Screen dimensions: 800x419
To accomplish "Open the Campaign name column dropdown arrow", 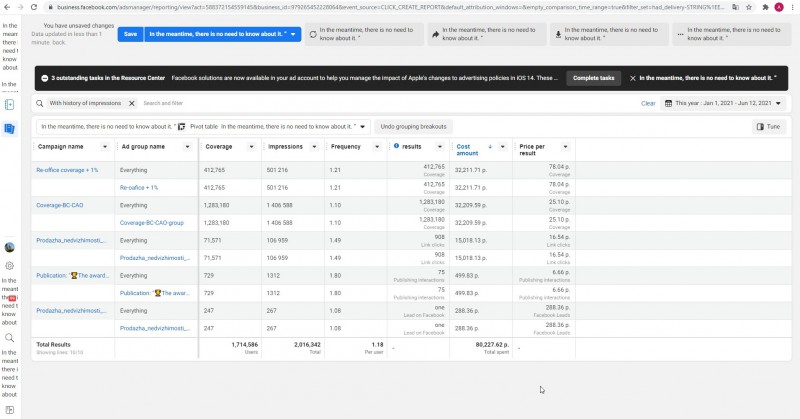I will click(x=105, y=146).
